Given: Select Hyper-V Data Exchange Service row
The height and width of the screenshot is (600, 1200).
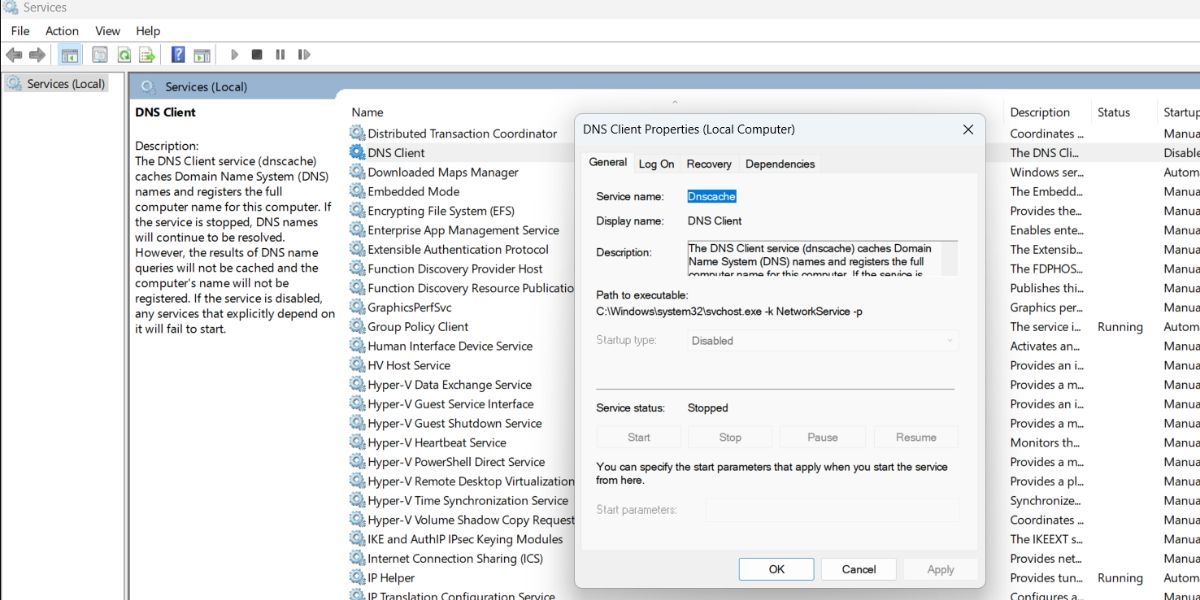Looking at the screenshot, I should 449,384.
